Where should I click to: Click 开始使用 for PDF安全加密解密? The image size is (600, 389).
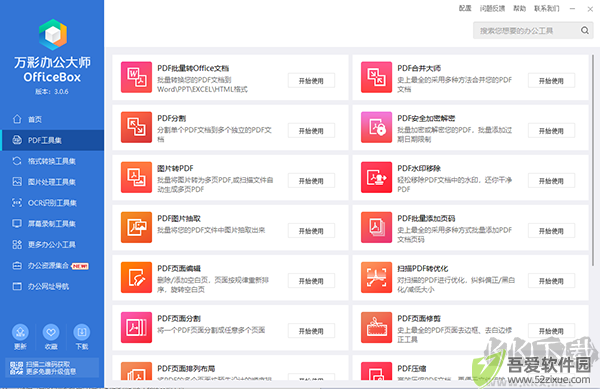(551, 131)
